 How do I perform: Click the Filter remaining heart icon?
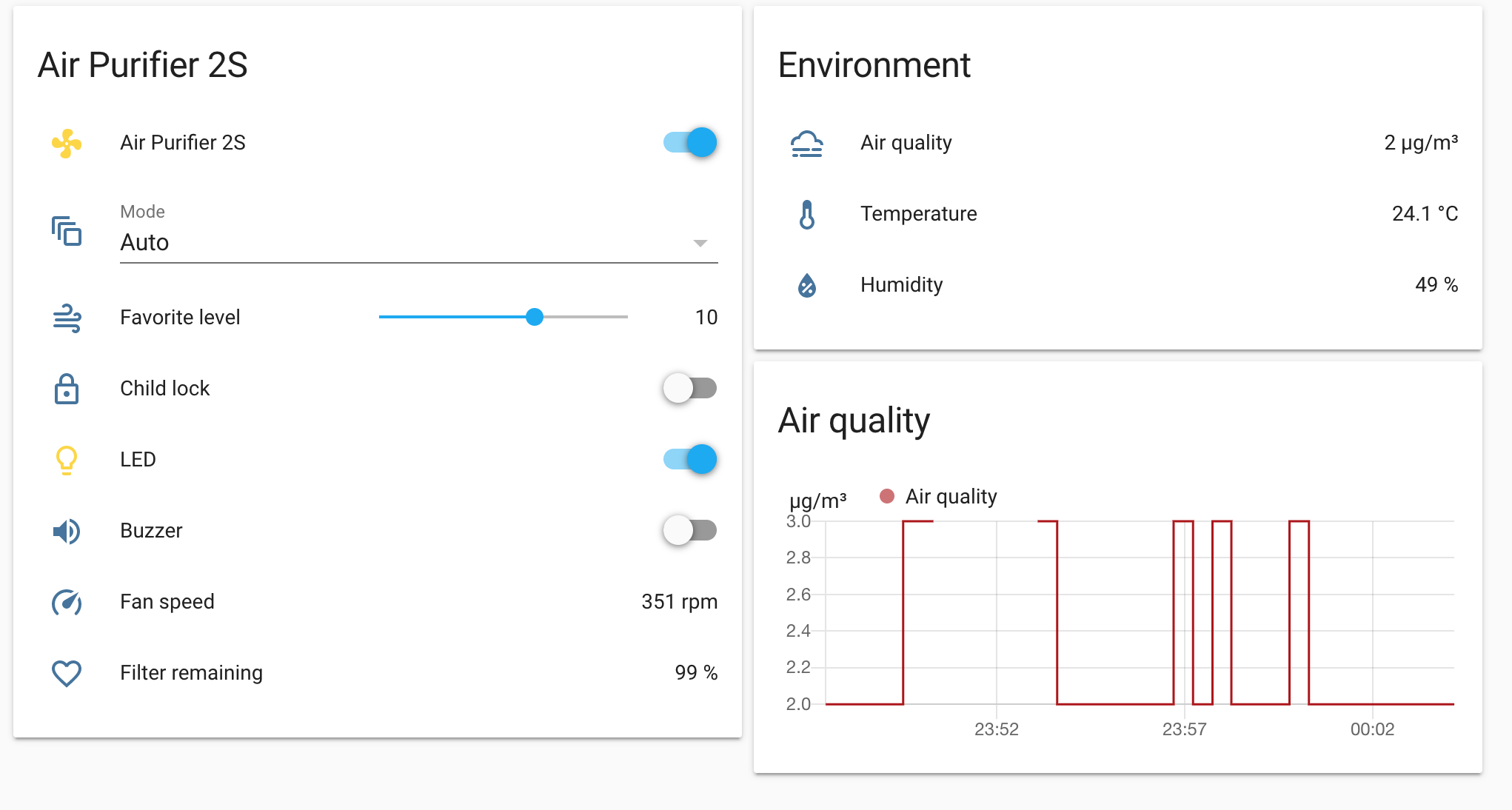(67, 673)
